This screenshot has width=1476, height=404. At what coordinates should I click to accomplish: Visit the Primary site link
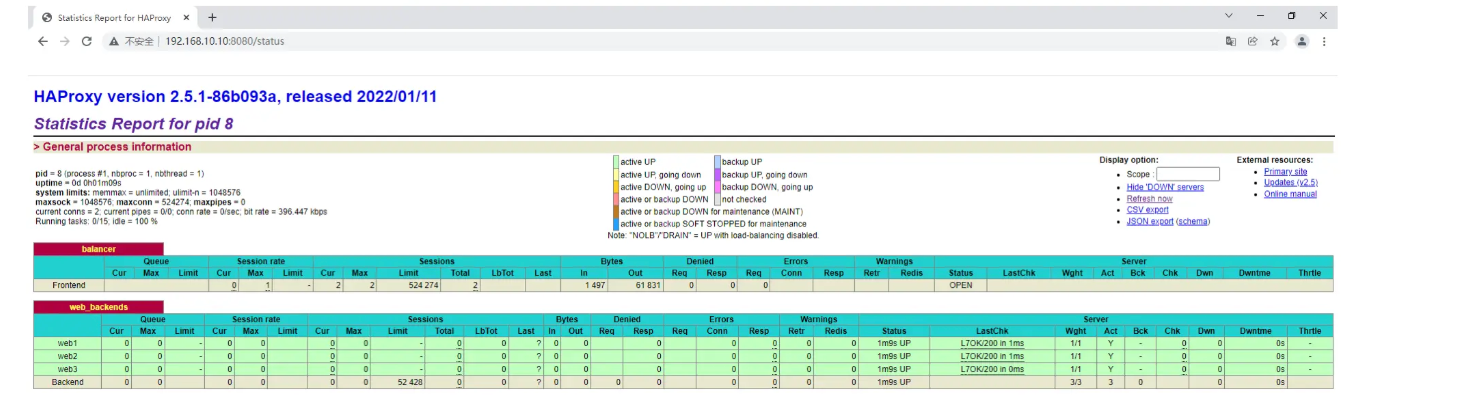pos(1285,172)
